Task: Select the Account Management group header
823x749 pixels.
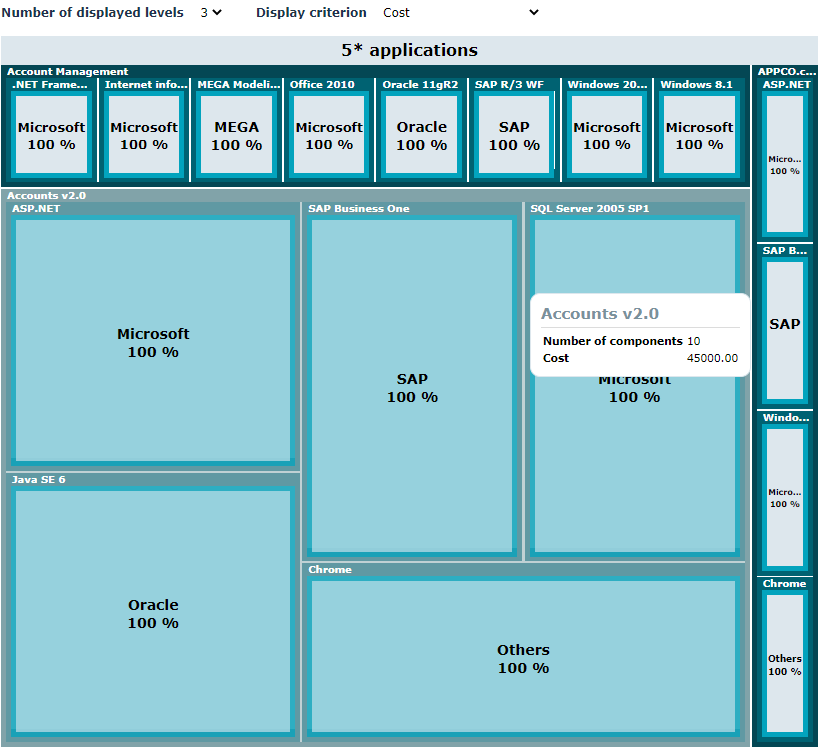Action: coord(68,72)
